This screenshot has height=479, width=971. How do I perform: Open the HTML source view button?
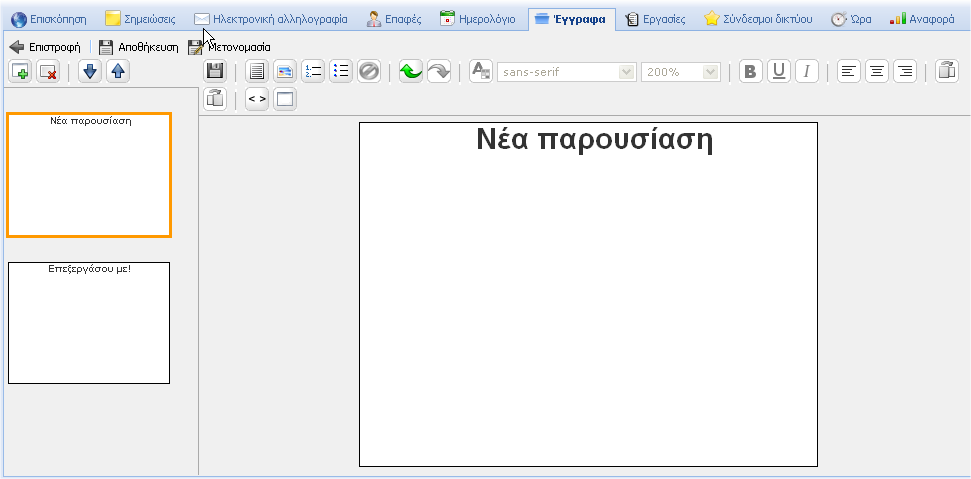tap(257, 99)
